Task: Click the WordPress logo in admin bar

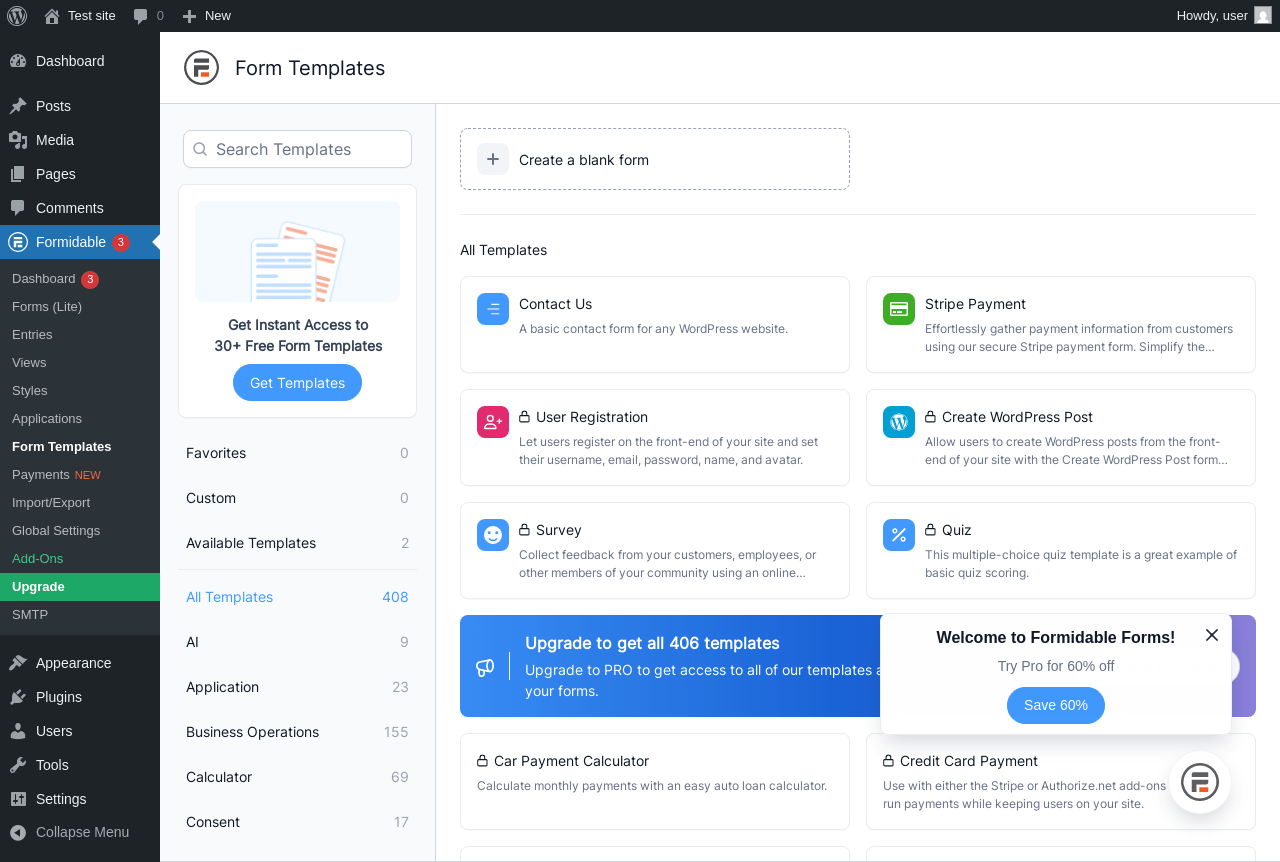Action: point(17,16)
